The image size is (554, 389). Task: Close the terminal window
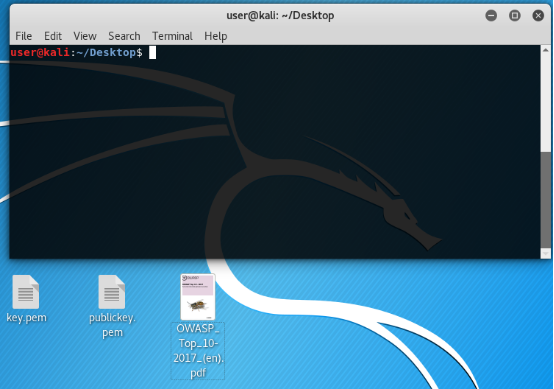tap(538, 16)
